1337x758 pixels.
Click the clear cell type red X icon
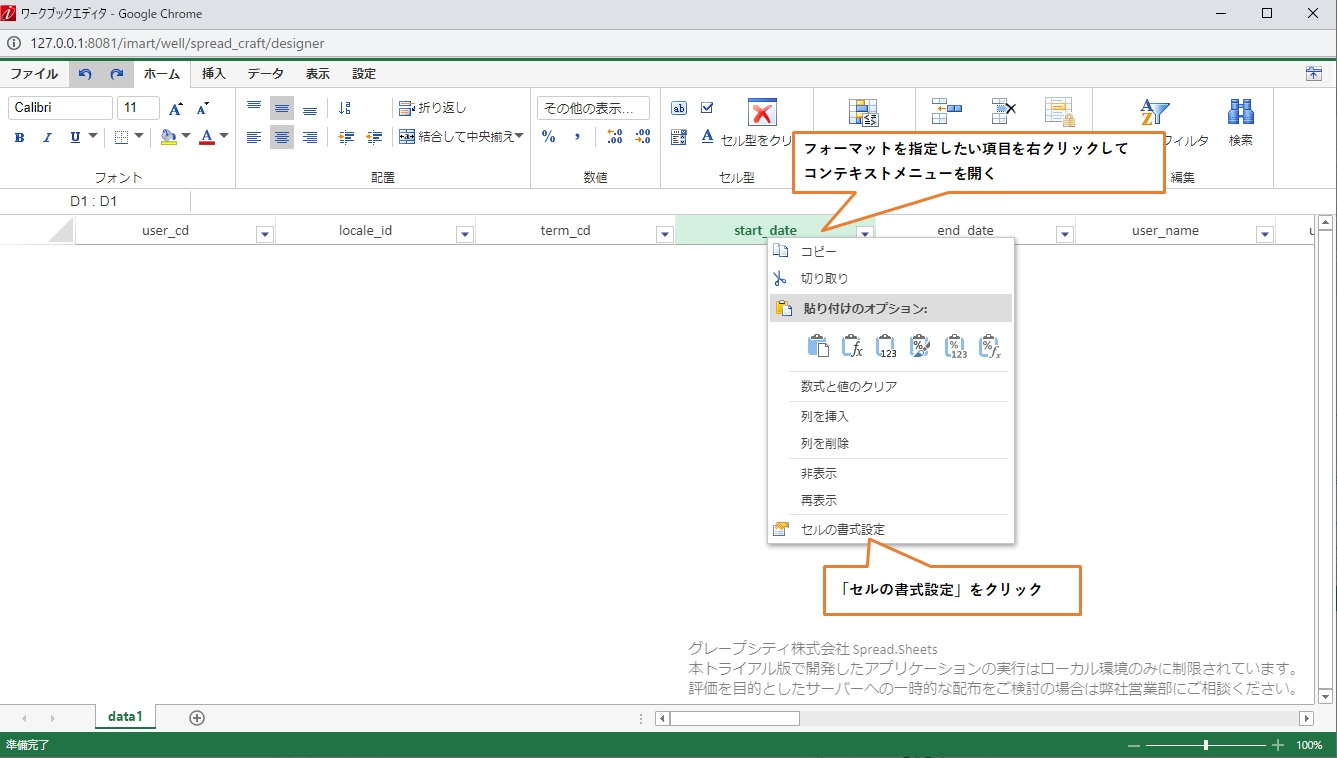[762, 112]
